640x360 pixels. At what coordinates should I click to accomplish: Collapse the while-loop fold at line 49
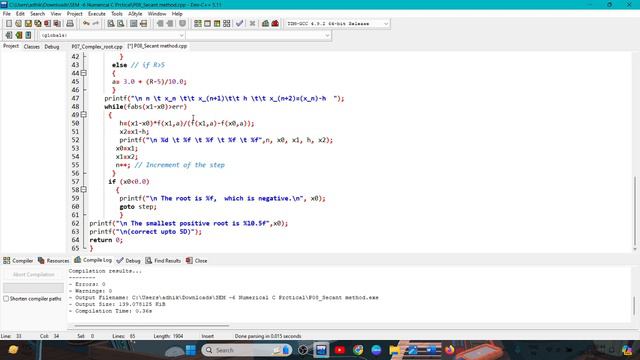click(83, 115)
